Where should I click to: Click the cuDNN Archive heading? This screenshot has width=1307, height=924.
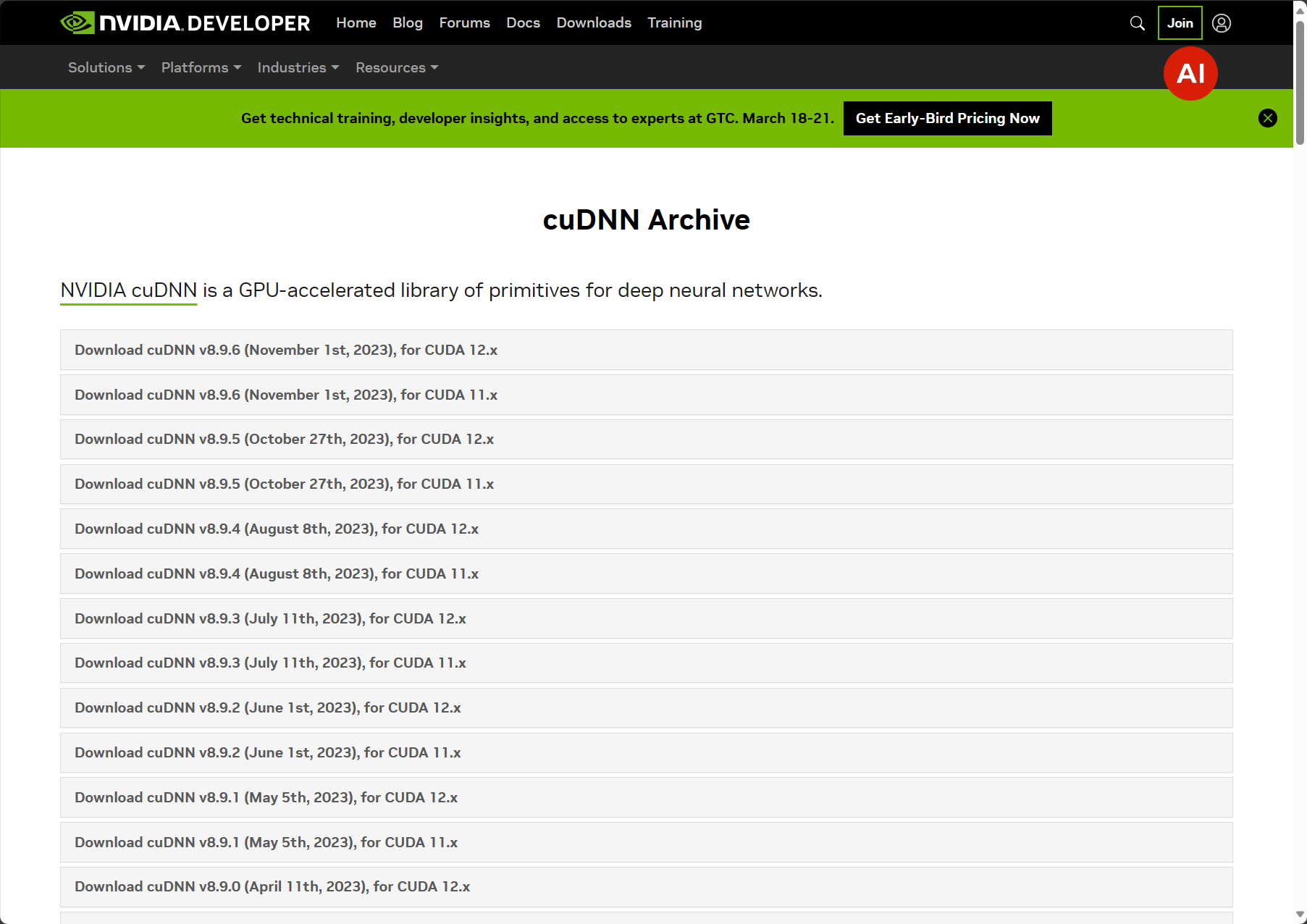647,219
